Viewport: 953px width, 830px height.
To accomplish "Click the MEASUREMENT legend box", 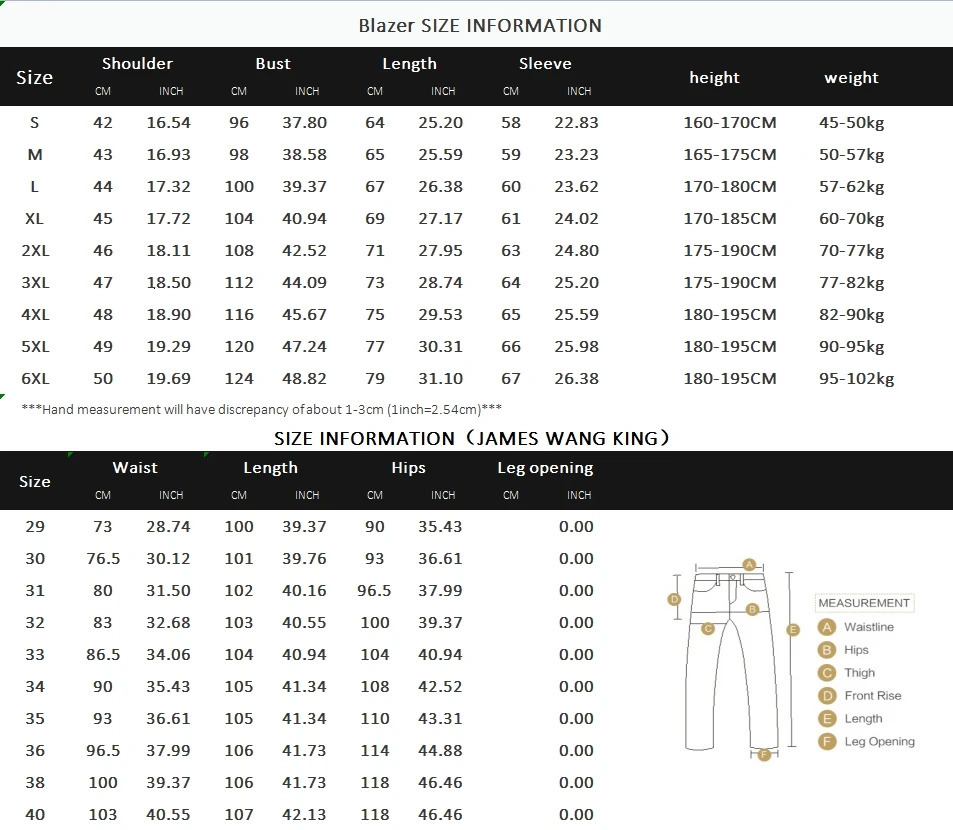I will point(864,602).
